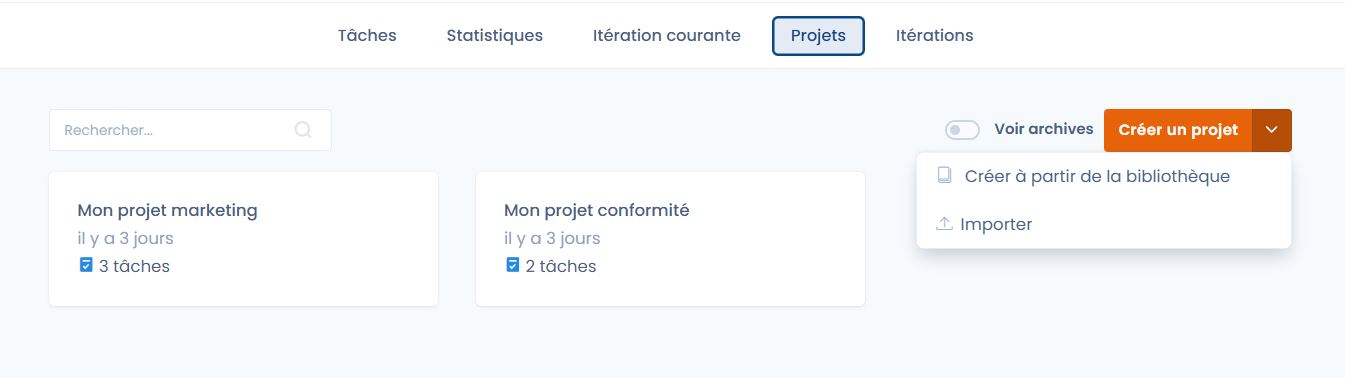Open the Statistiques tab
The image size is (1345, 378).
pyautogui.click(x=495, y=36)
